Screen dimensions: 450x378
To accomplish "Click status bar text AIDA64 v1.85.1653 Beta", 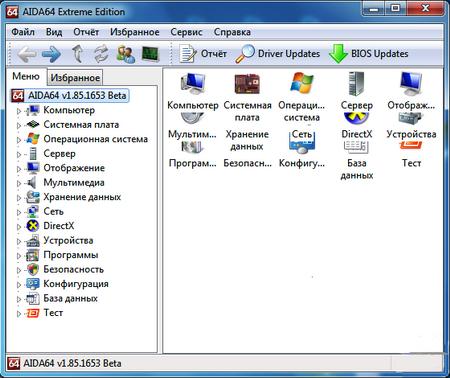I will tap(72, 363).
